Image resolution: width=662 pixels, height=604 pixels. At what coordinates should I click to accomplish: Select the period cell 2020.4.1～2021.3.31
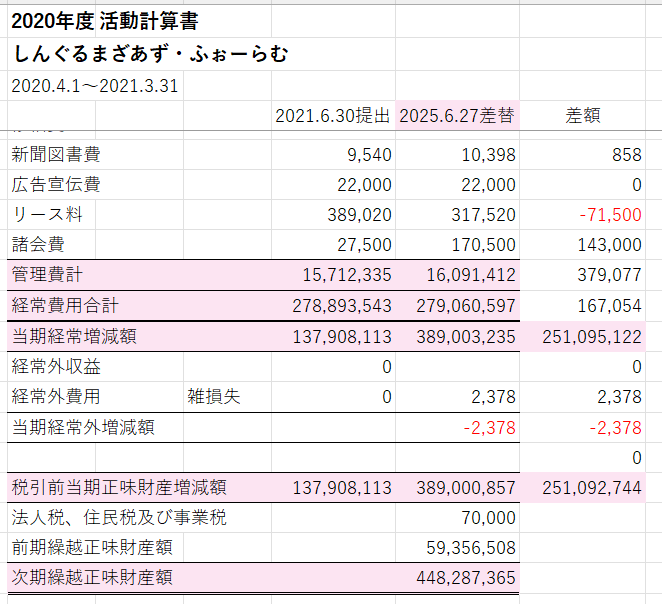click(x=95, y=86)
